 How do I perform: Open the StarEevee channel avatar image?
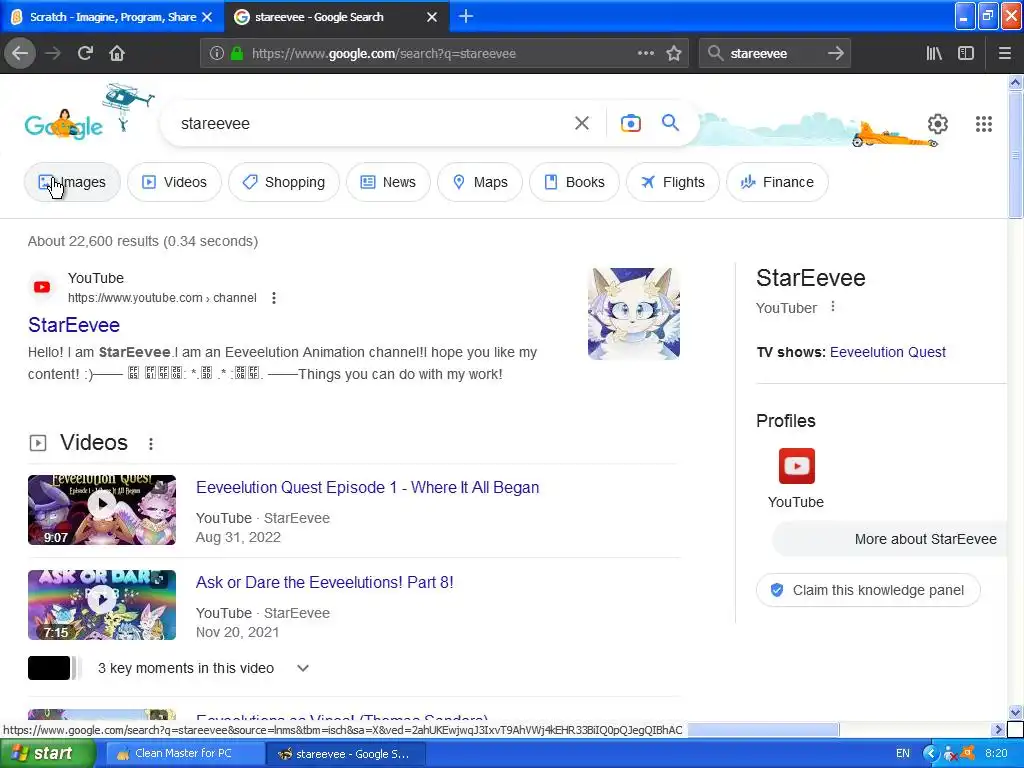633,313
